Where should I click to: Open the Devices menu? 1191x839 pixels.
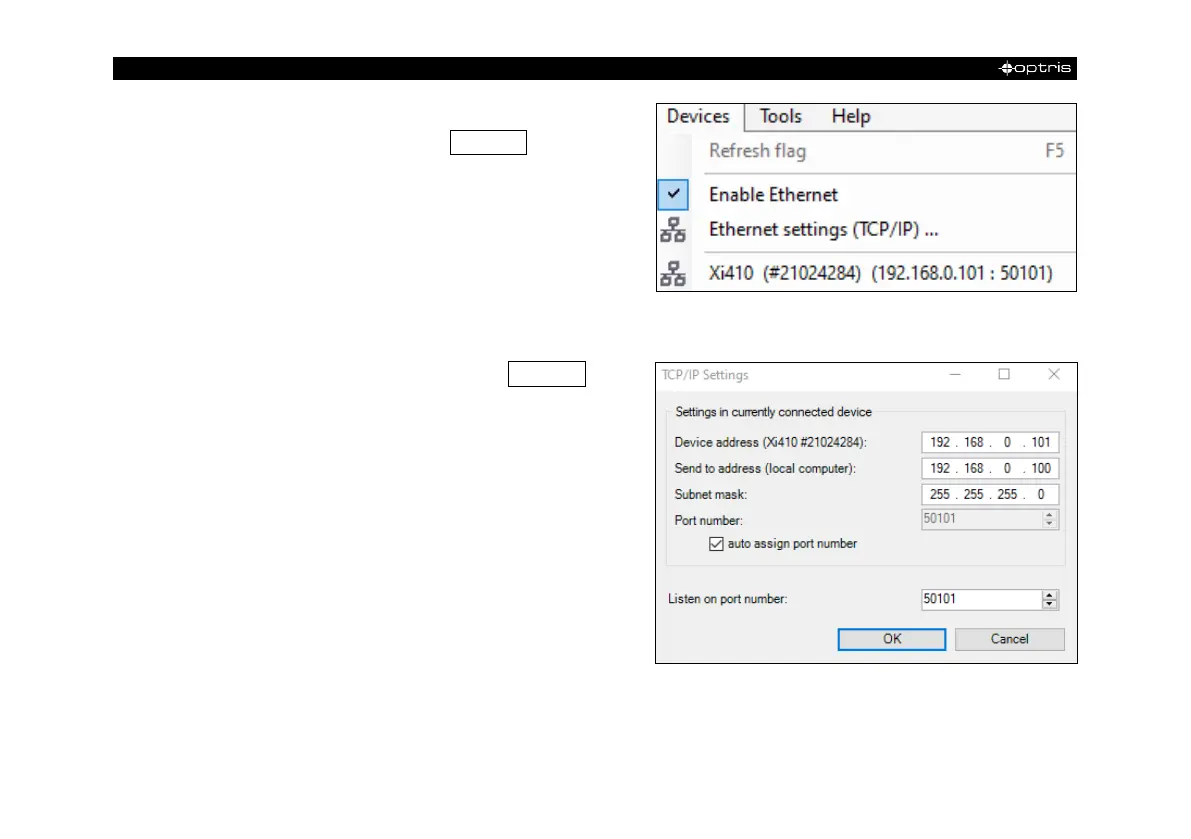[698, 116]
